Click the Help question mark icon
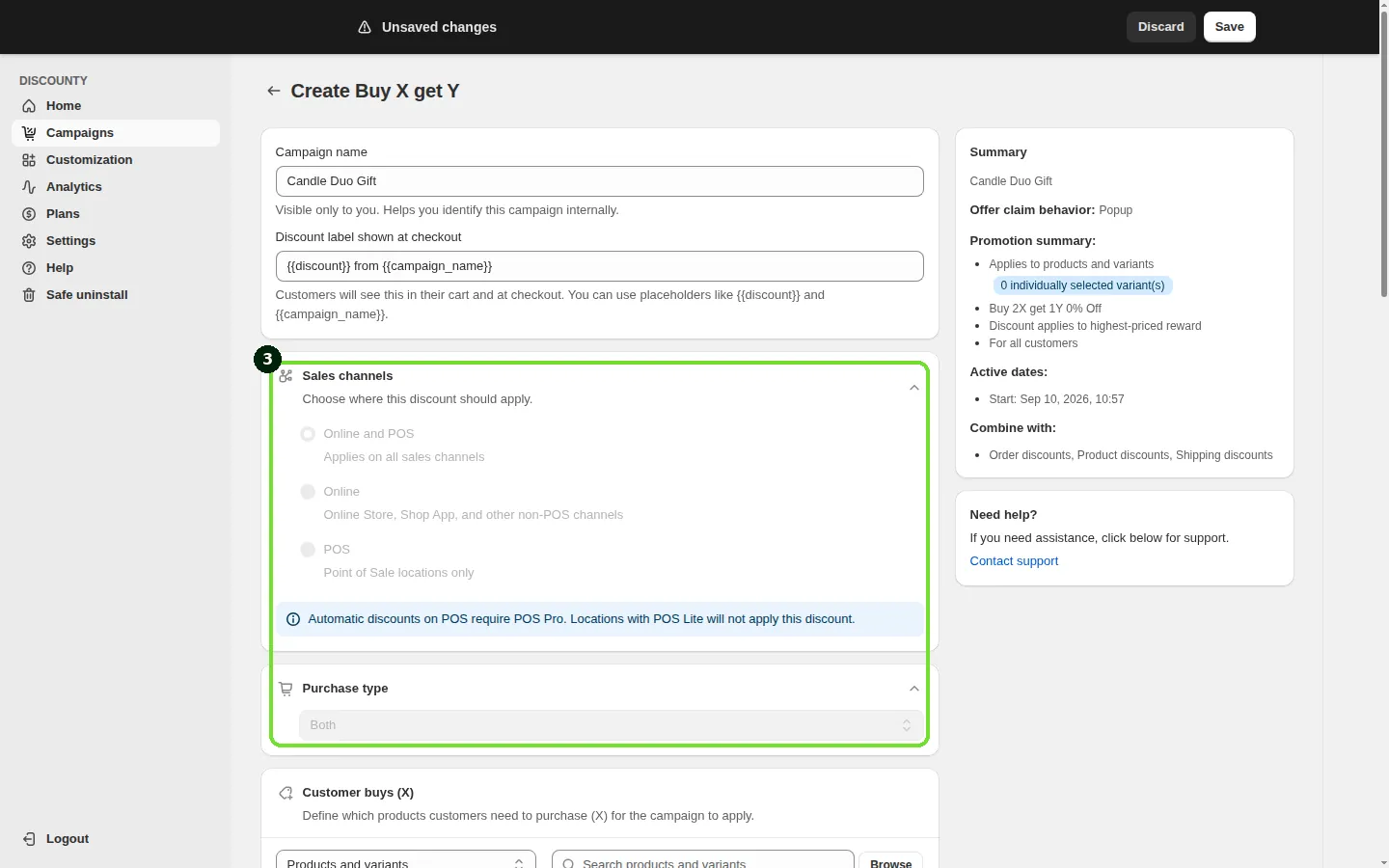1389x868 pixels. click(x=29, y=268)
